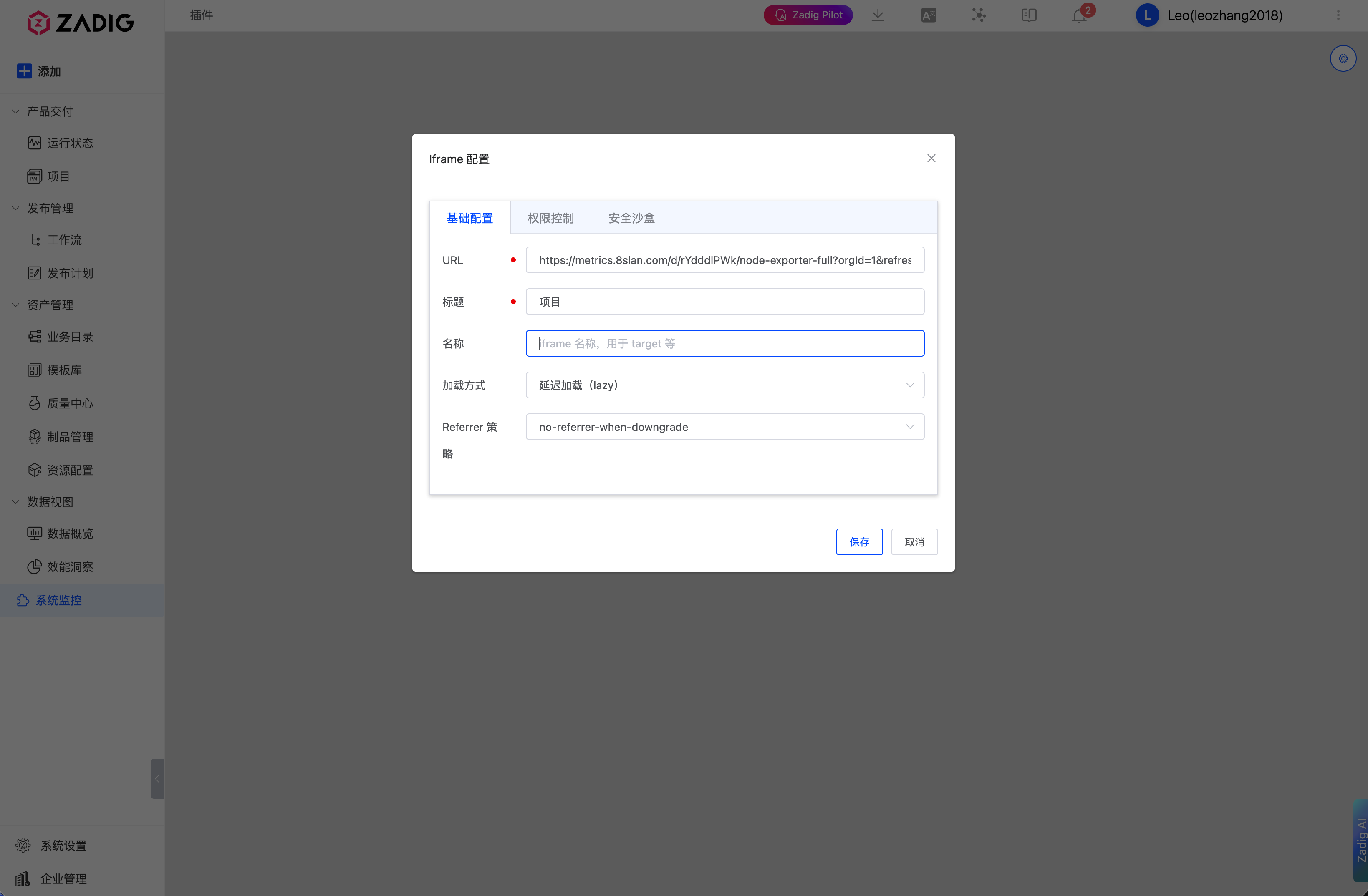Click the Zadig Pilot button

pyautogui.click(x=808, y=15)
